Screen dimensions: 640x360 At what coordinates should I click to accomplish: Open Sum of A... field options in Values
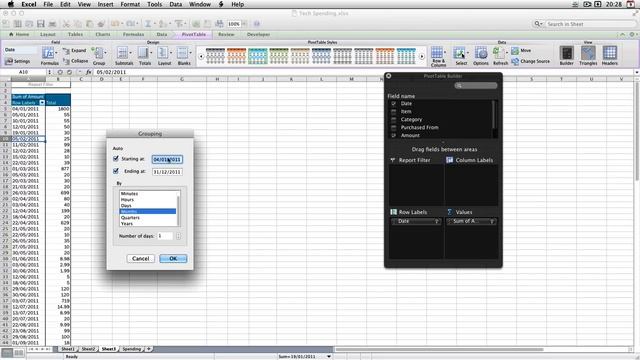pyautogui.click(x=492, y=221)
